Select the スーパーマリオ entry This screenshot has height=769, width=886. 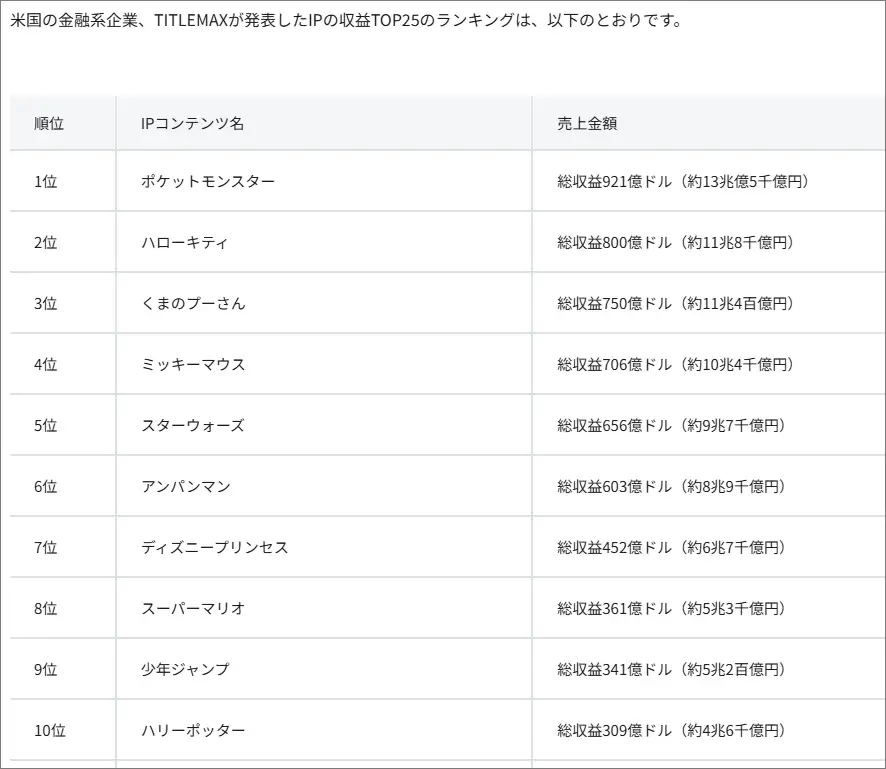coord(193,608)
